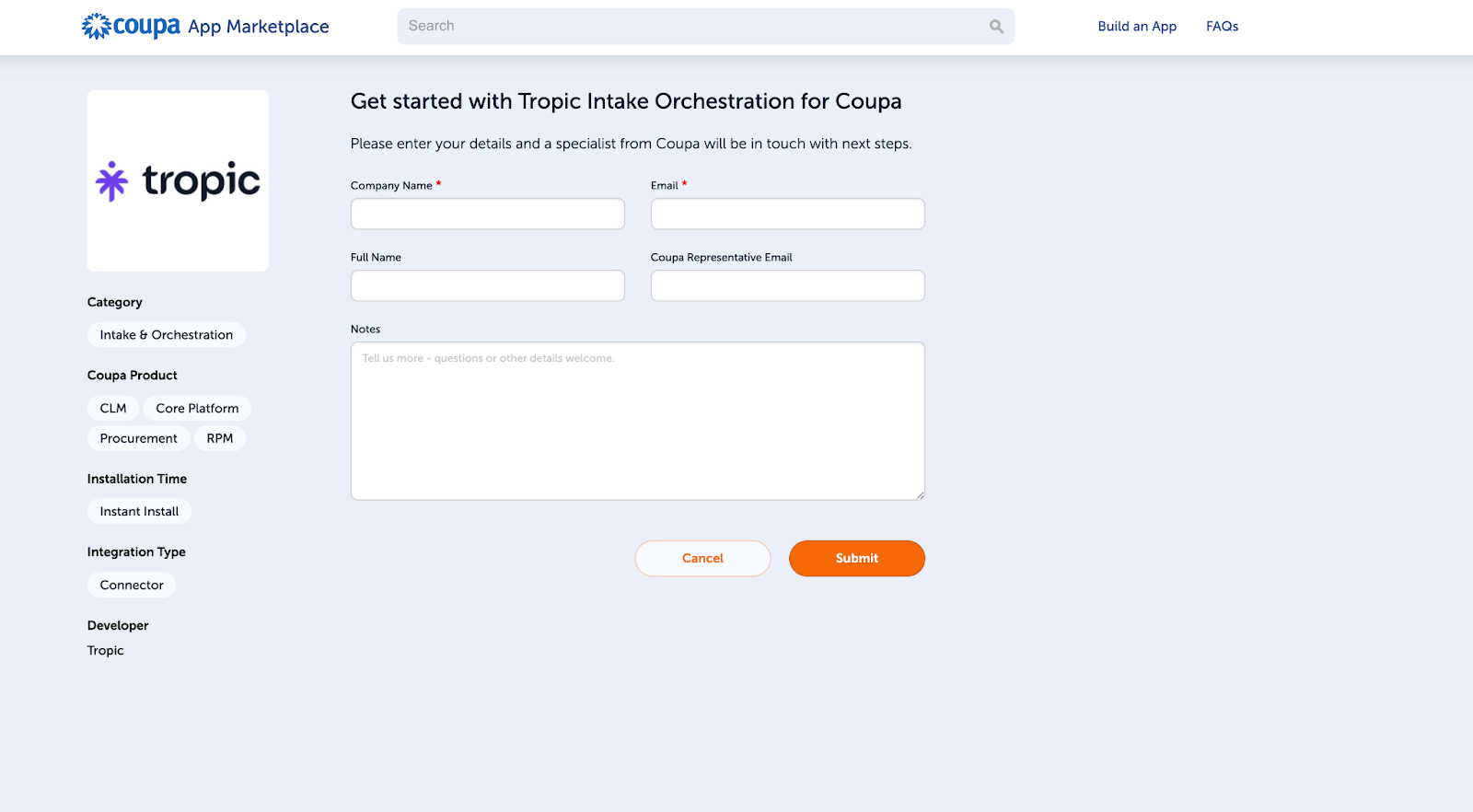Click the Tropic app logo thumbnail
Viewport: 1473px width, 812px height.
(178, 180)
